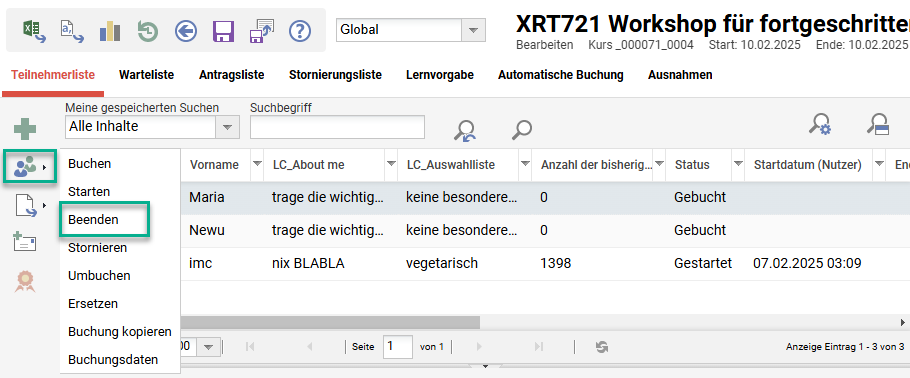Click the Status column header
Image resolution: width=910 pixels, height=378 pixels.
692,165
